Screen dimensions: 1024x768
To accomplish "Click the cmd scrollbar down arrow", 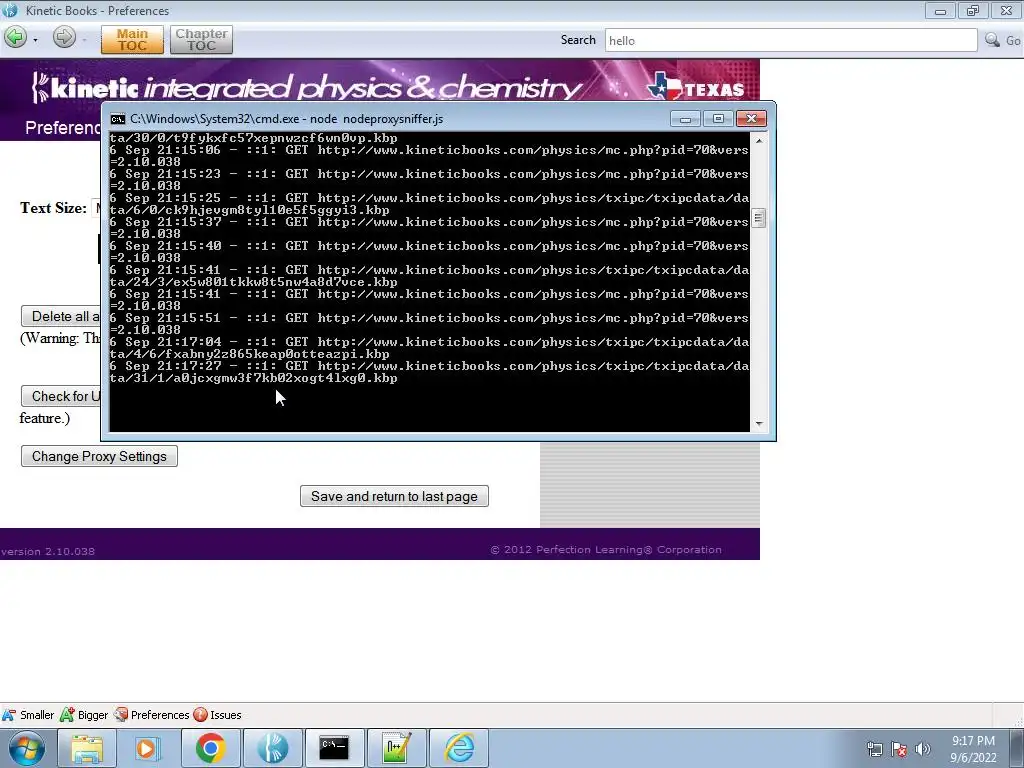I will pos(759,424).
